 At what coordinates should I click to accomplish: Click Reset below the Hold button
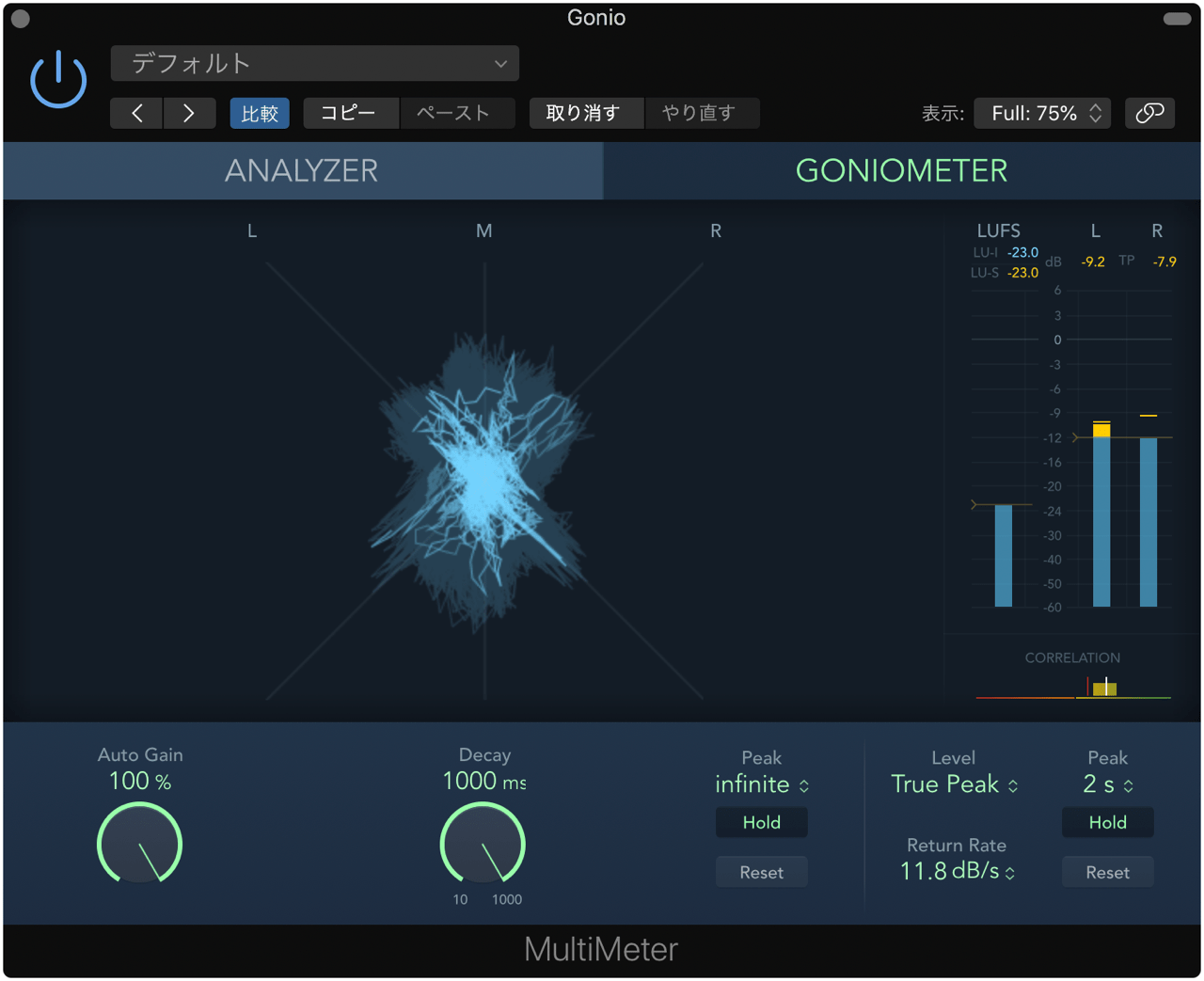pos(761,871)
